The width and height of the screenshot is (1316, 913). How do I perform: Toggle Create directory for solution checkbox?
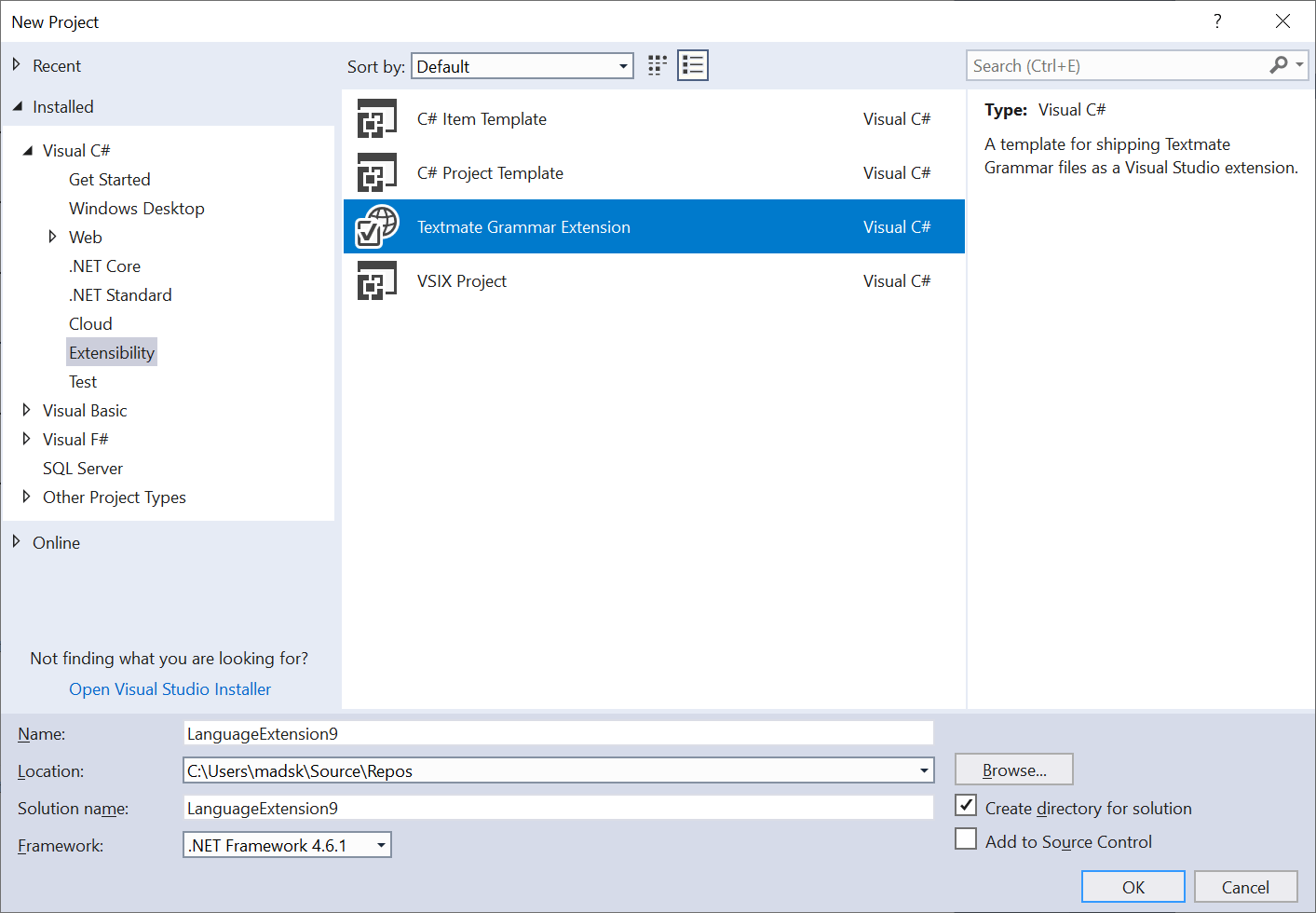click(966, 805)
